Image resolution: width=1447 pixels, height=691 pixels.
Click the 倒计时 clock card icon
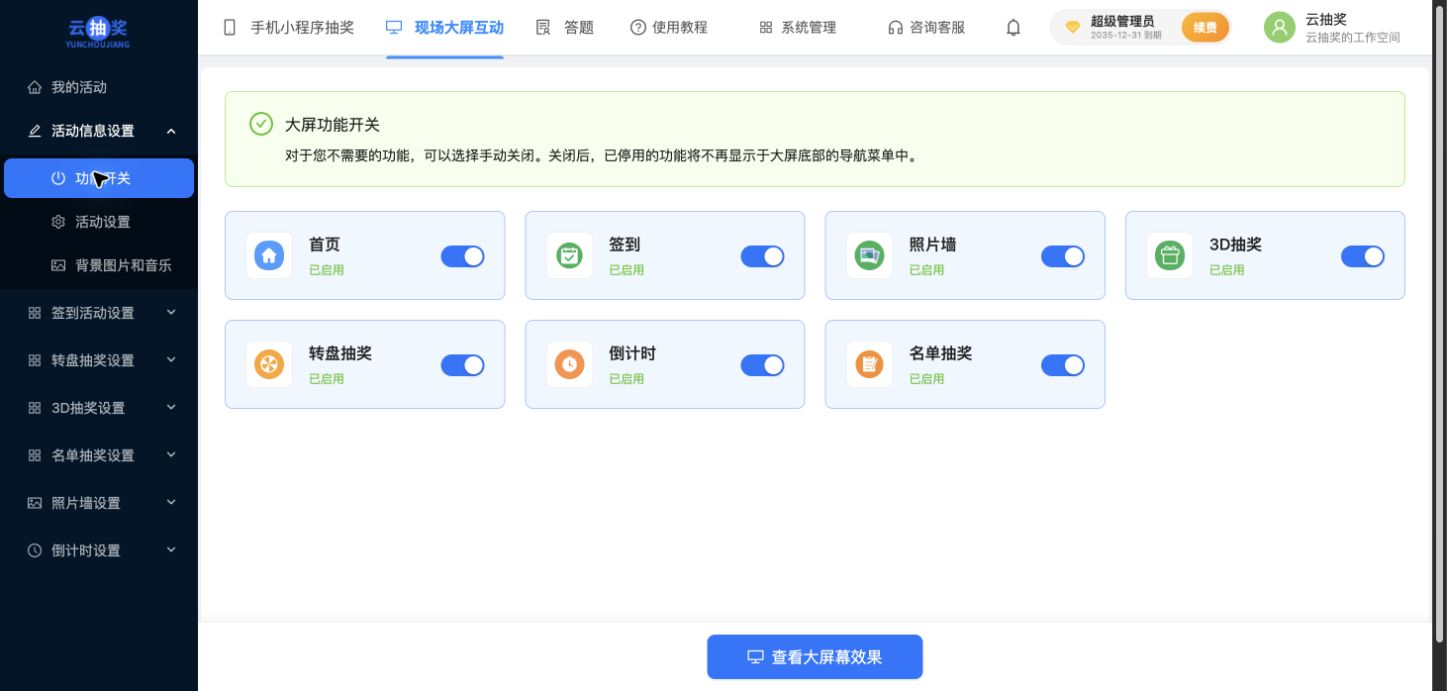pyautogui.click(x=569, y=364)
